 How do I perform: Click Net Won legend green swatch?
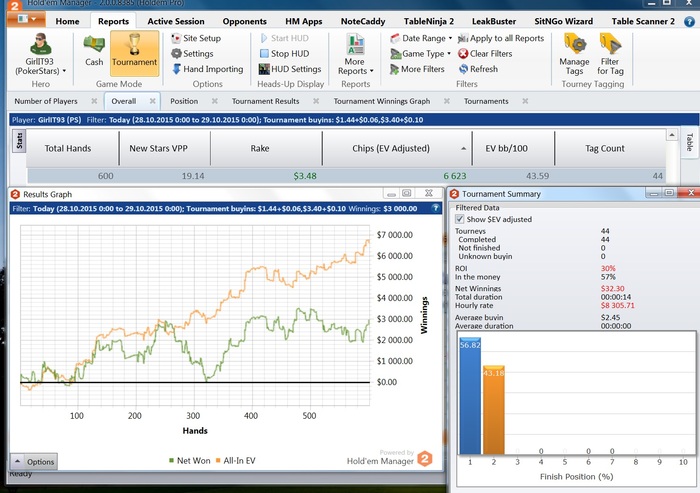coord(171,460)
